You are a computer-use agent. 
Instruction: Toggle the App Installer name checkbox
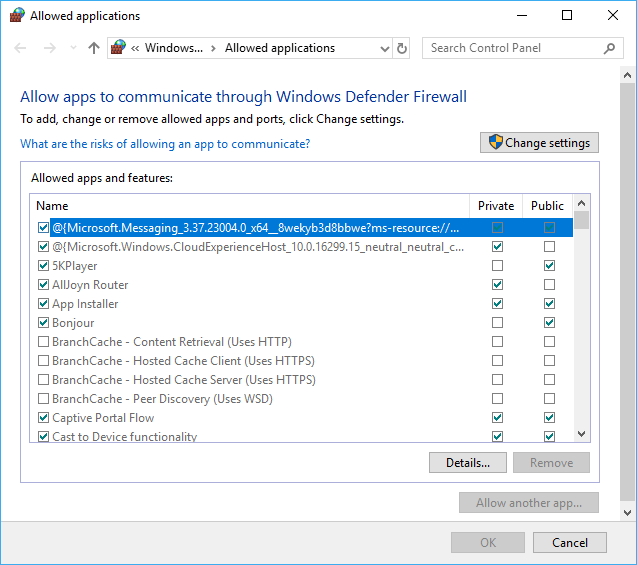pos(43,303)
